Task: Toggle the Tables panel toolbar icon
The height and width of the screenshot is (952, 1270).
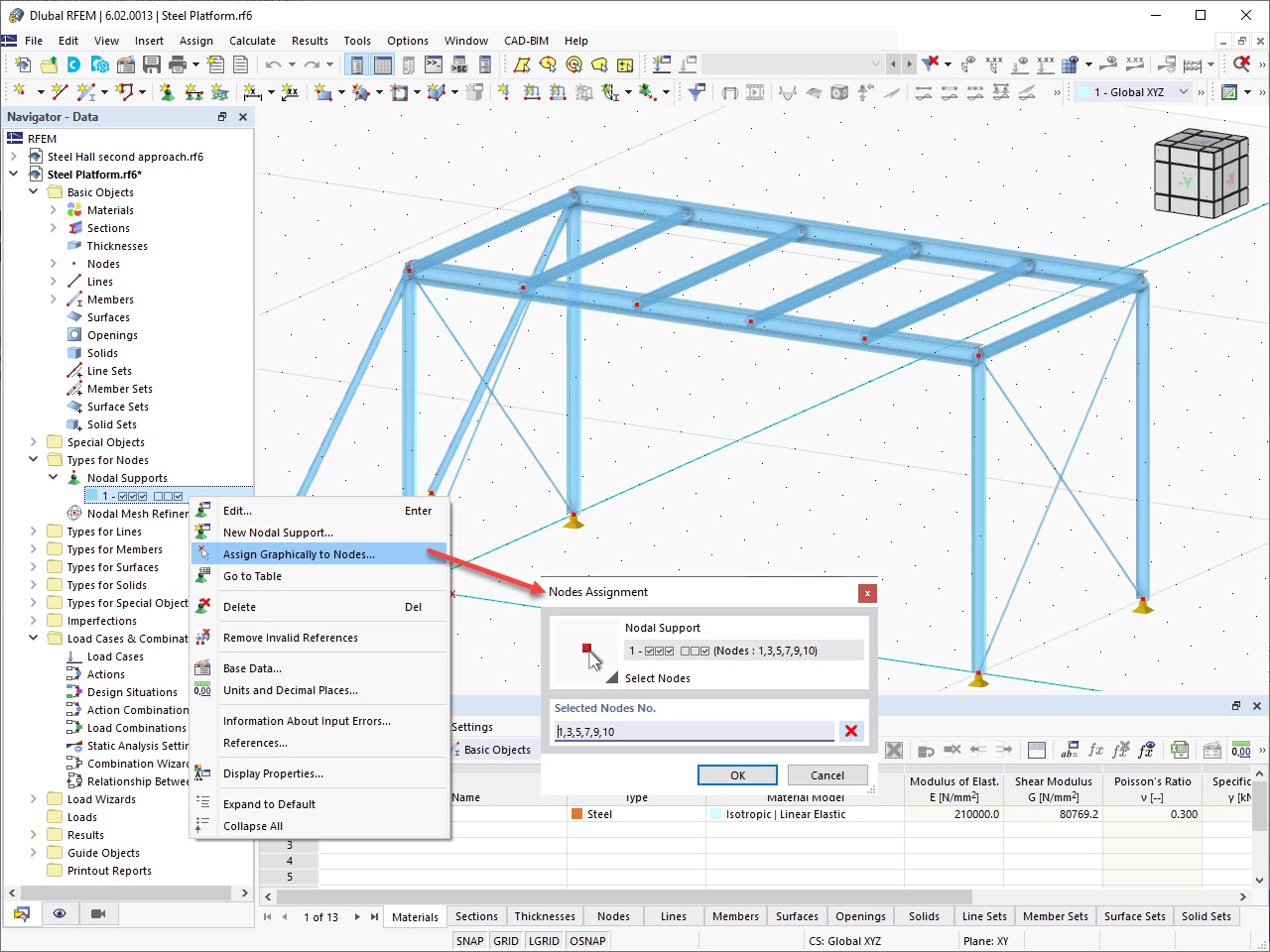Action: pyautogui.click(x=382, y=65)
